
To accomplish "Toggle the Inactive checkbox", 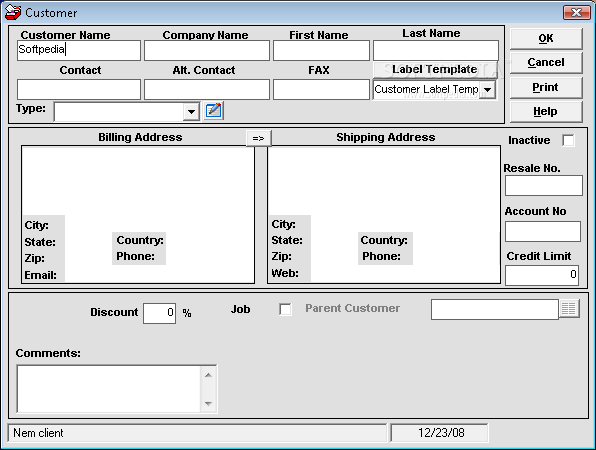I will [568, 140].
